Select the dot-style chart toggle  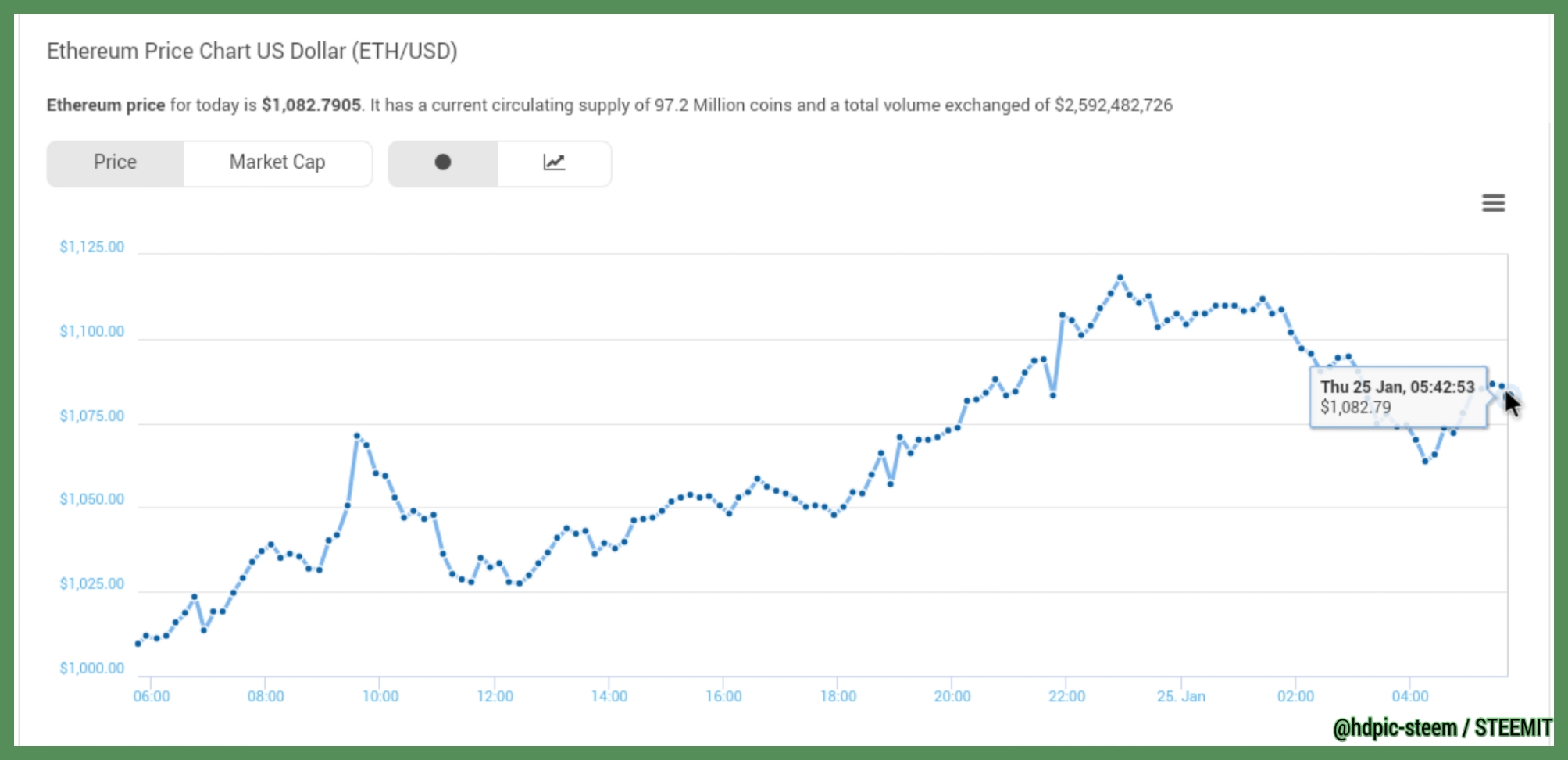[x=443, y=162]
